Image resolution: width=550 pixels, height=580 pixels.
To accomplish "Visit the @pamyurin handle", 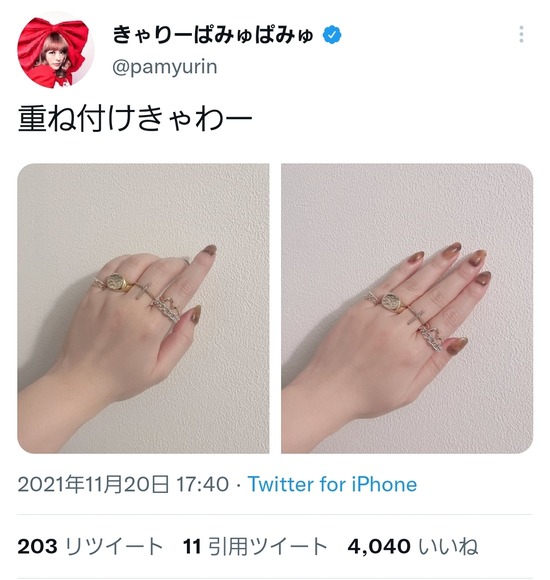I will (165, 67).
